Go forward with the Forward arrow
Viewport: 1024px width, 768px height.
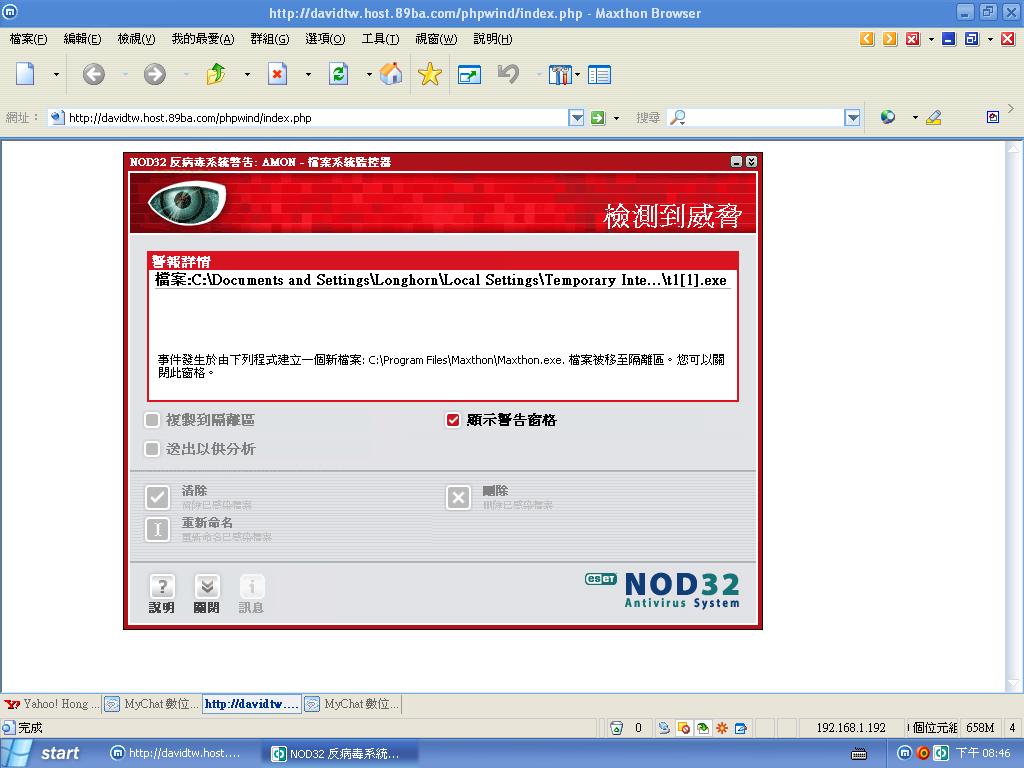(154, 74)
